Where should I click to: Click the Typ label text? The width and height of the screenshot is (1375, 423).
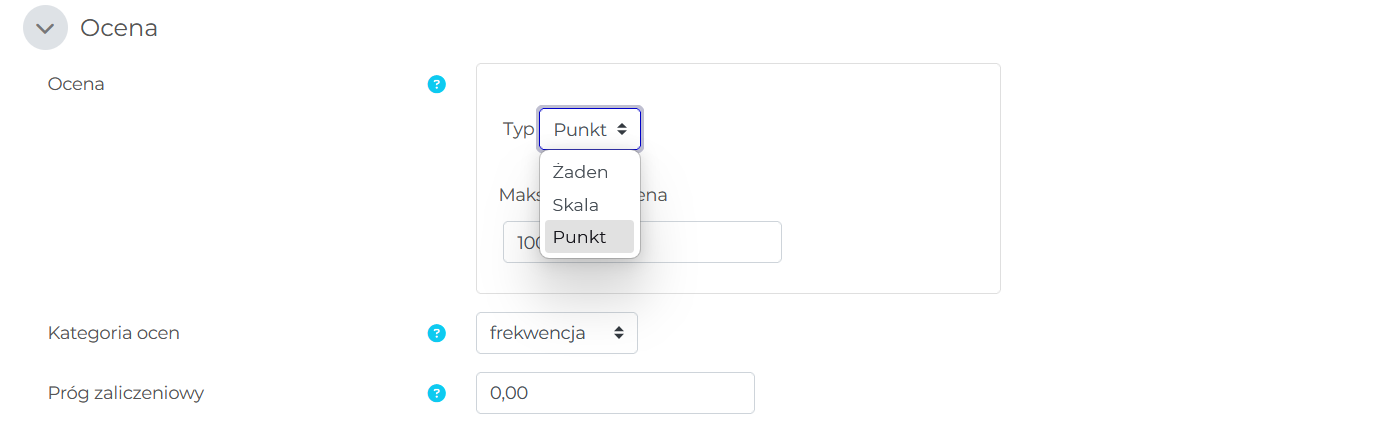click(518, 129)
